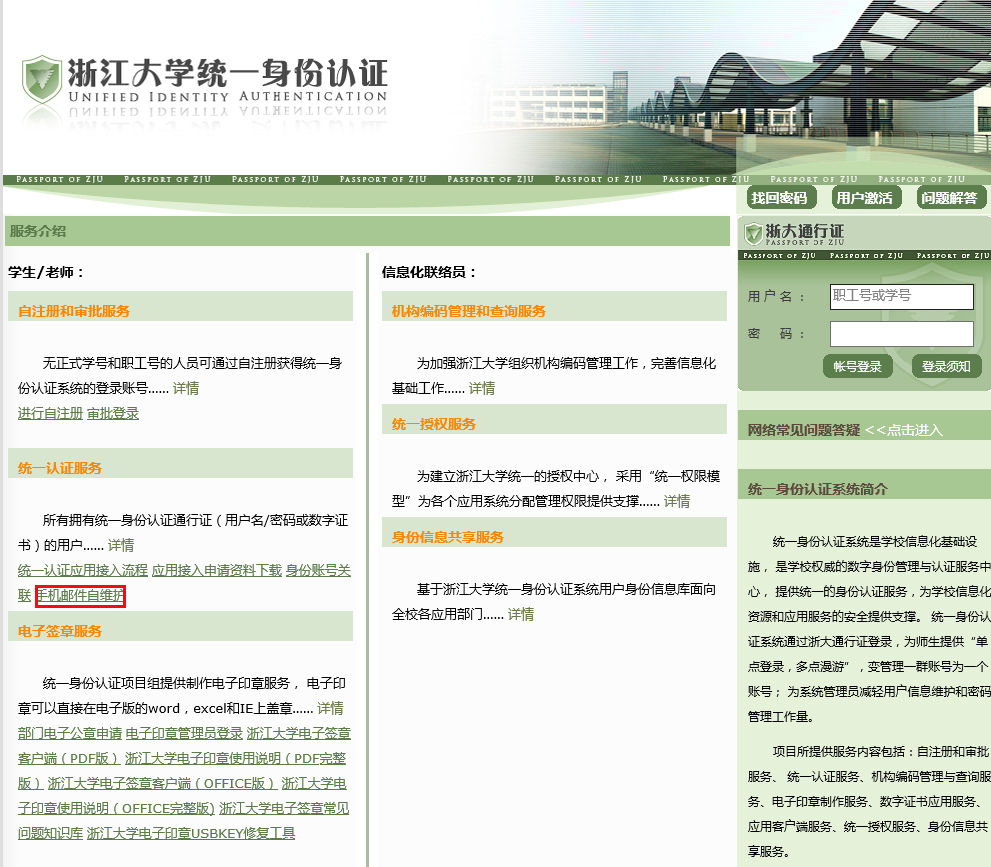Focus the 密码 password input field
This screenshot has height=867, width=991.
[901, 334]
